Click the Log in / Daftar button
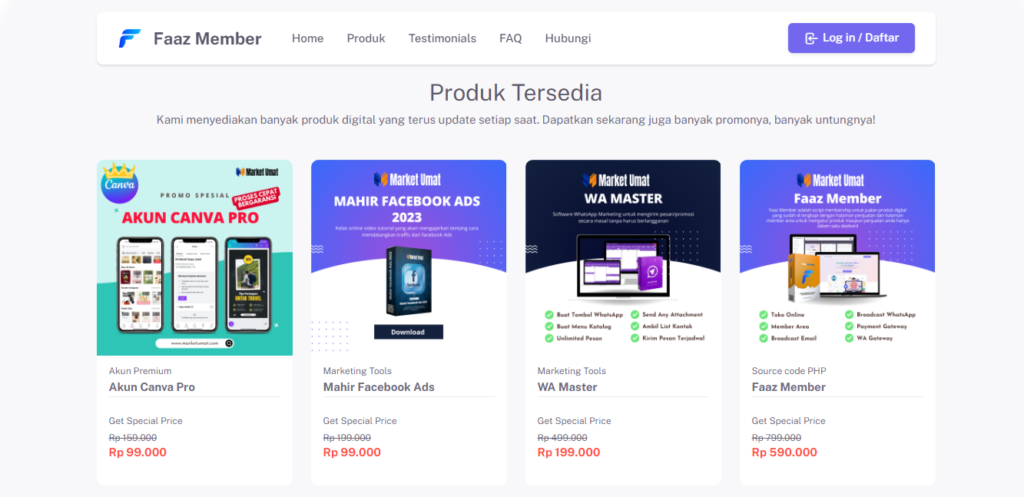Viewport: 1024px width, 497px height. 851,38
